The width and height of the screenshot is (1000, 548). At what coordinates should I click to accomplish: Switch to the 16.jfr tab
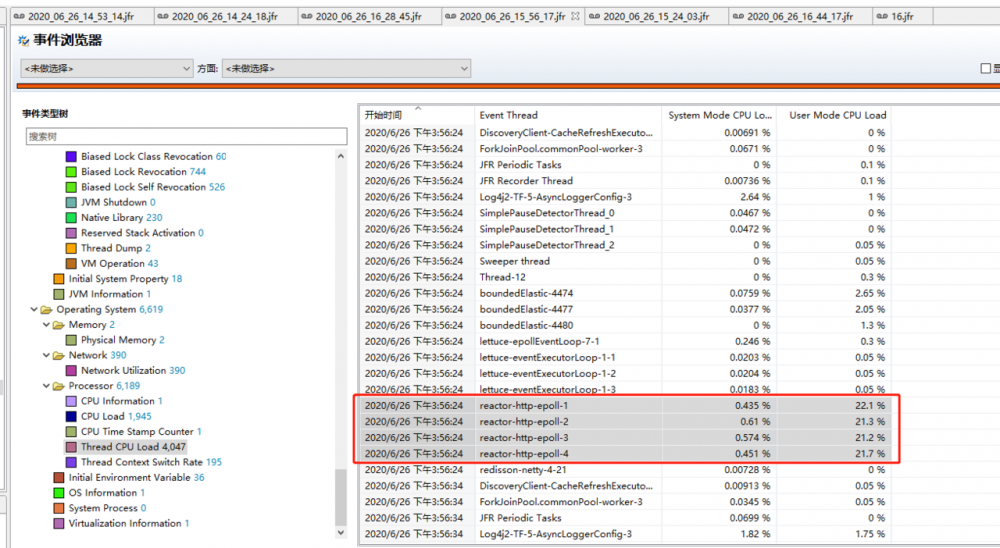pyautogui.click(x=902, y=17)
